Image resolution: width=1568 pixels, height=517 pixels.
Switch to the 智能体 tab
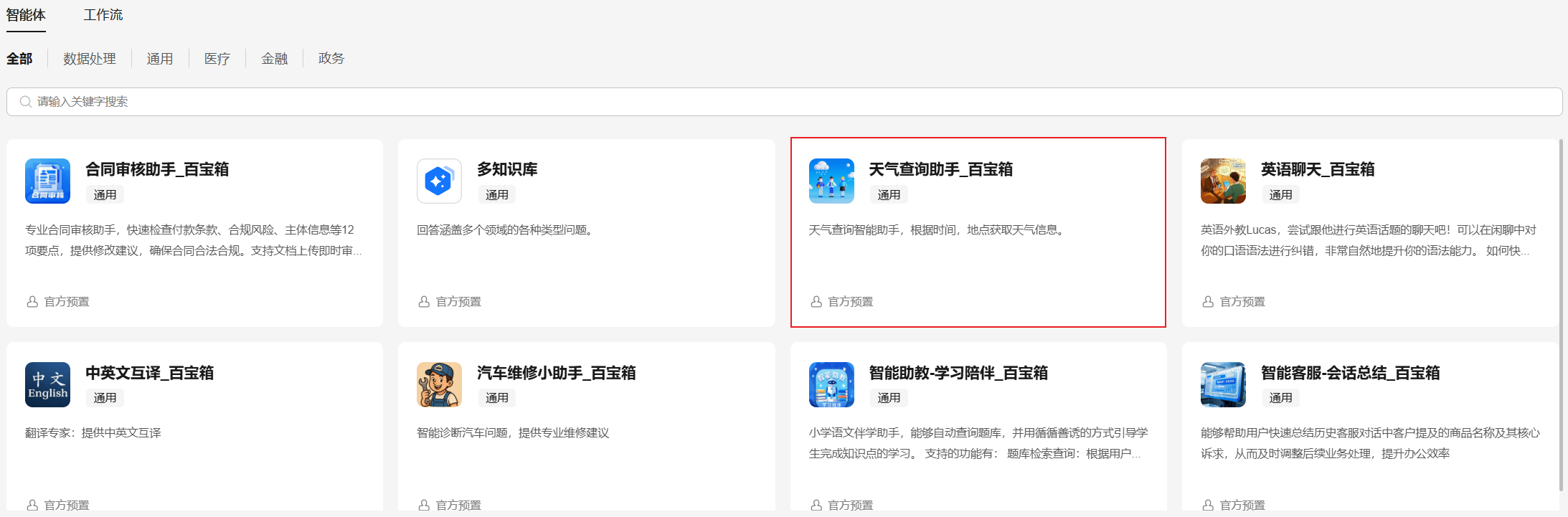pos(26,15)
